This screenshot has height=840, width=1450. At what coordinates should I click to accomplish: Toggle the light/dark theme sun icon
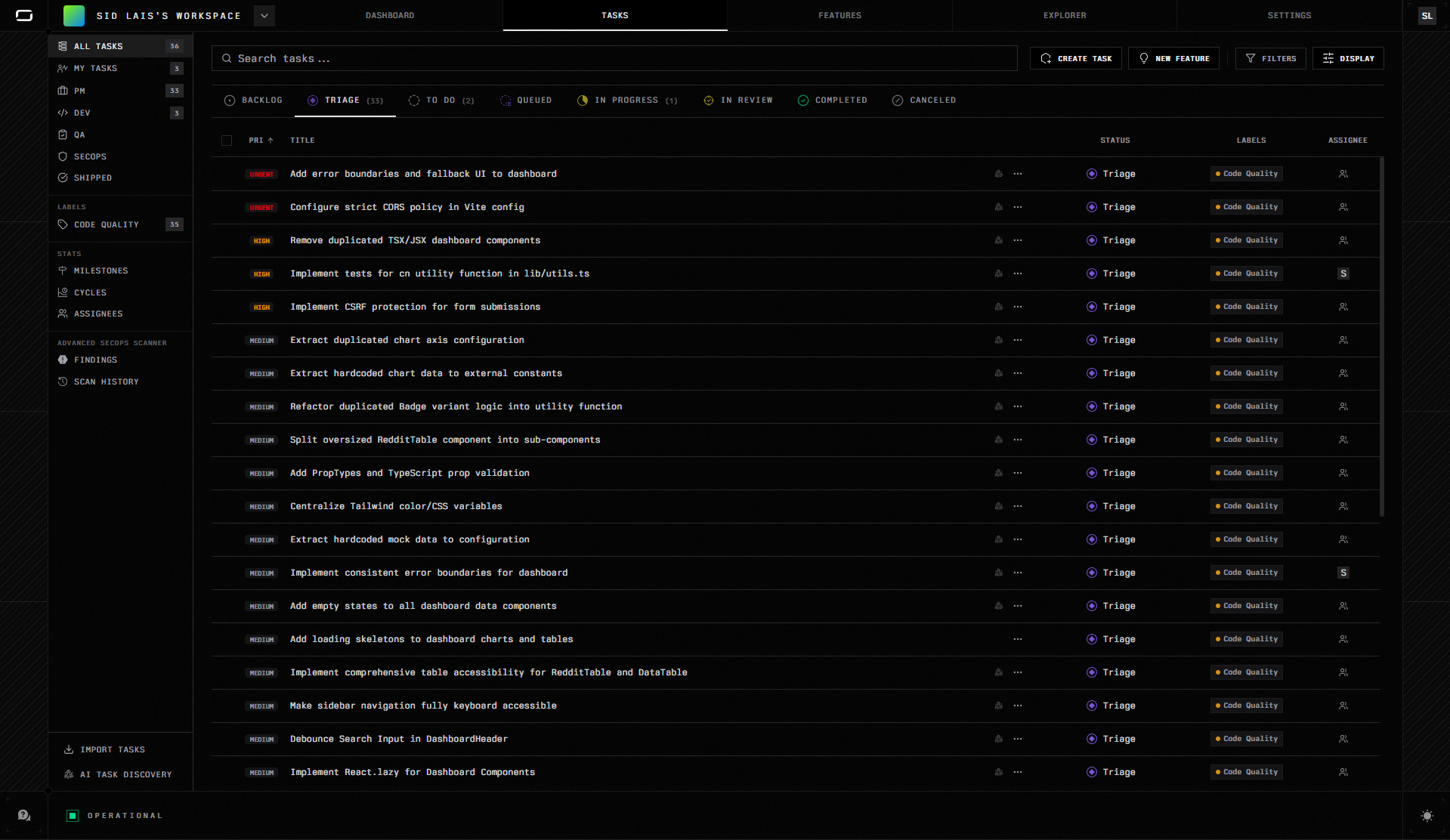pyautogui.click(x=1427, y=815)
